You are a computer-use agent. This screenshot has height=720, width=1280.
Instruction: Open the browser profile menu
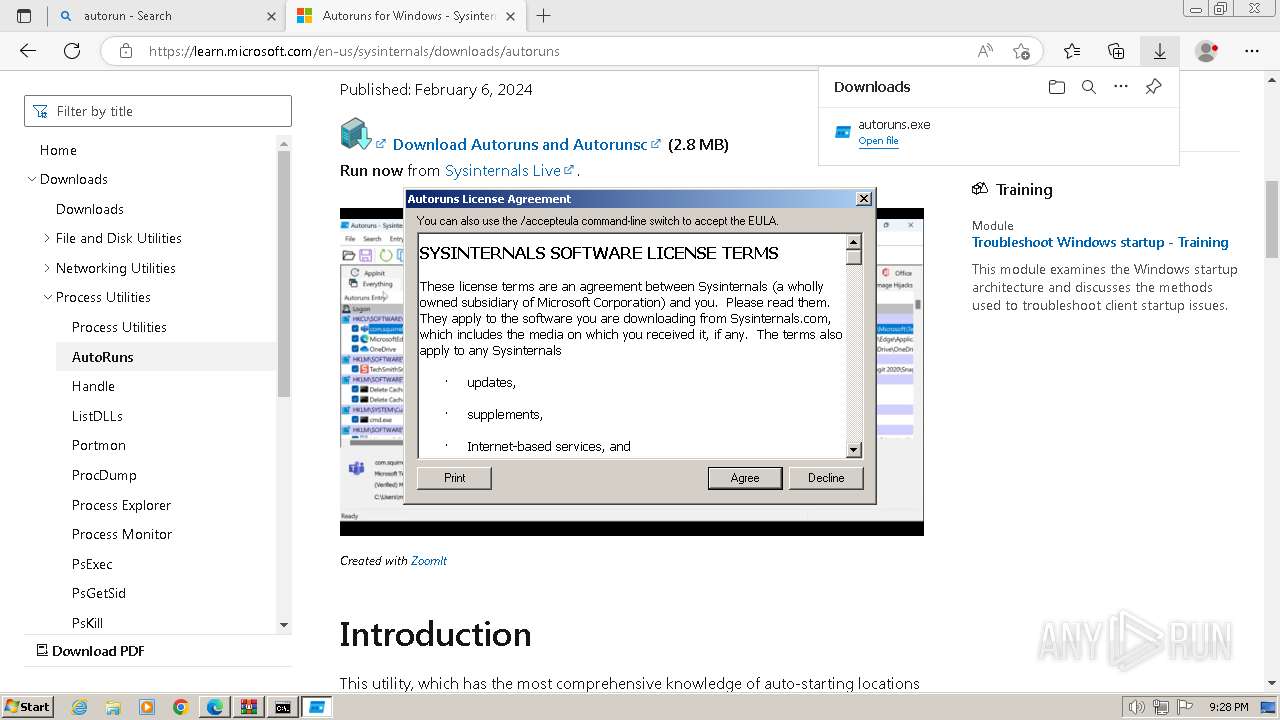point(1207,51)
